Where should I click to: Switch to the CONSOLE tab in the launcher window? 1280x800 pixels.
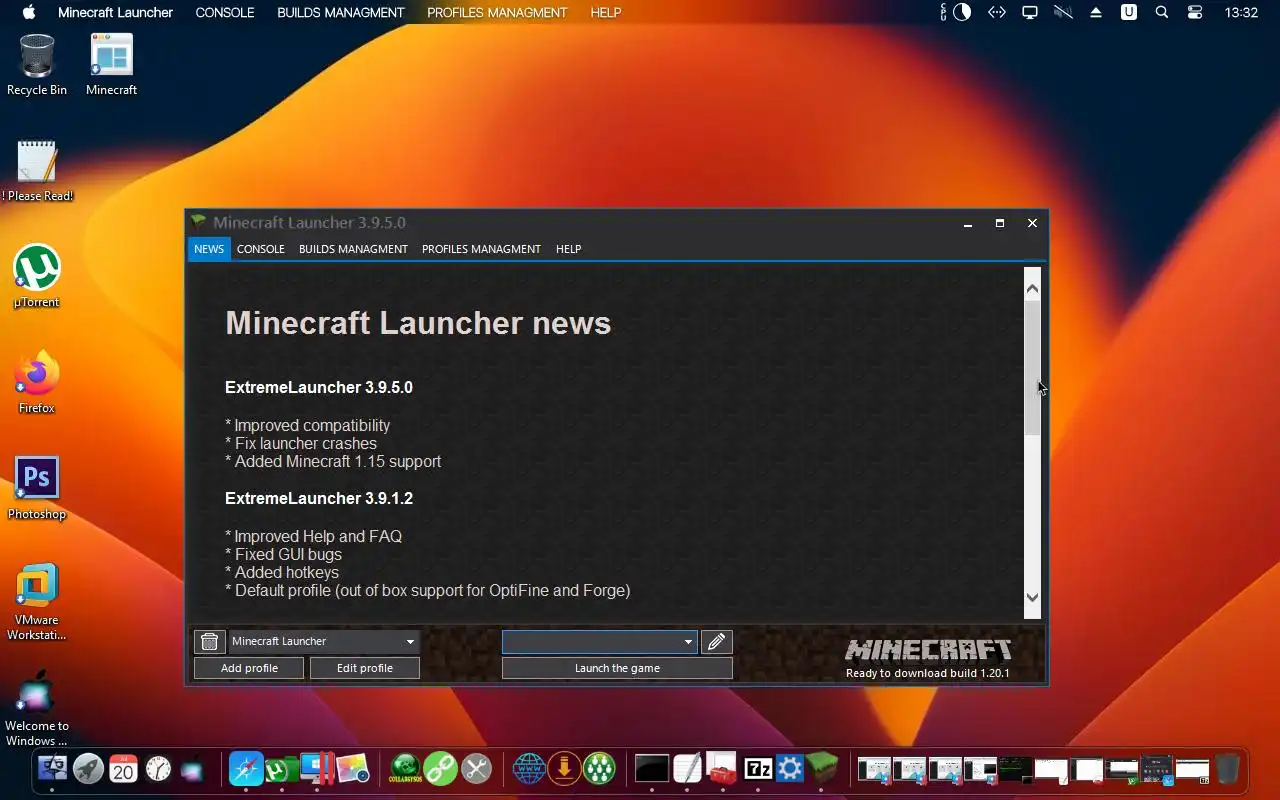click(261, 249)
